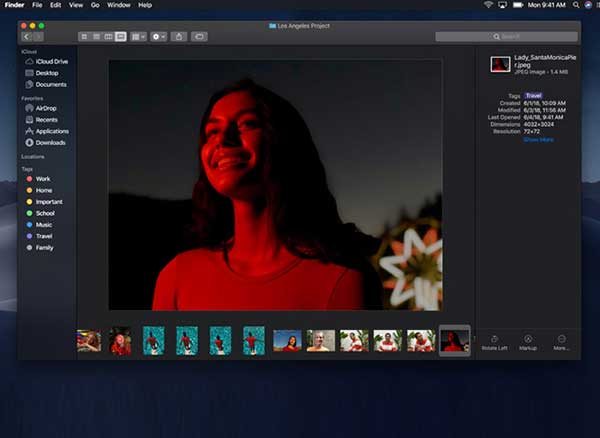Switch to list view in toolbar
This screenshot has width=600, height=438.
(x=96, y=37)
